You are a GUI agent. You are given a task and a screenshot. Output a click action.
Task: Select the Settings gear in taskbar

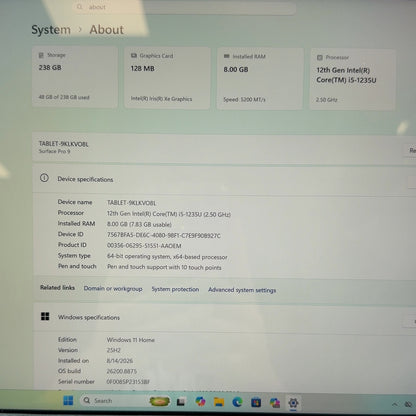(293, 403)
